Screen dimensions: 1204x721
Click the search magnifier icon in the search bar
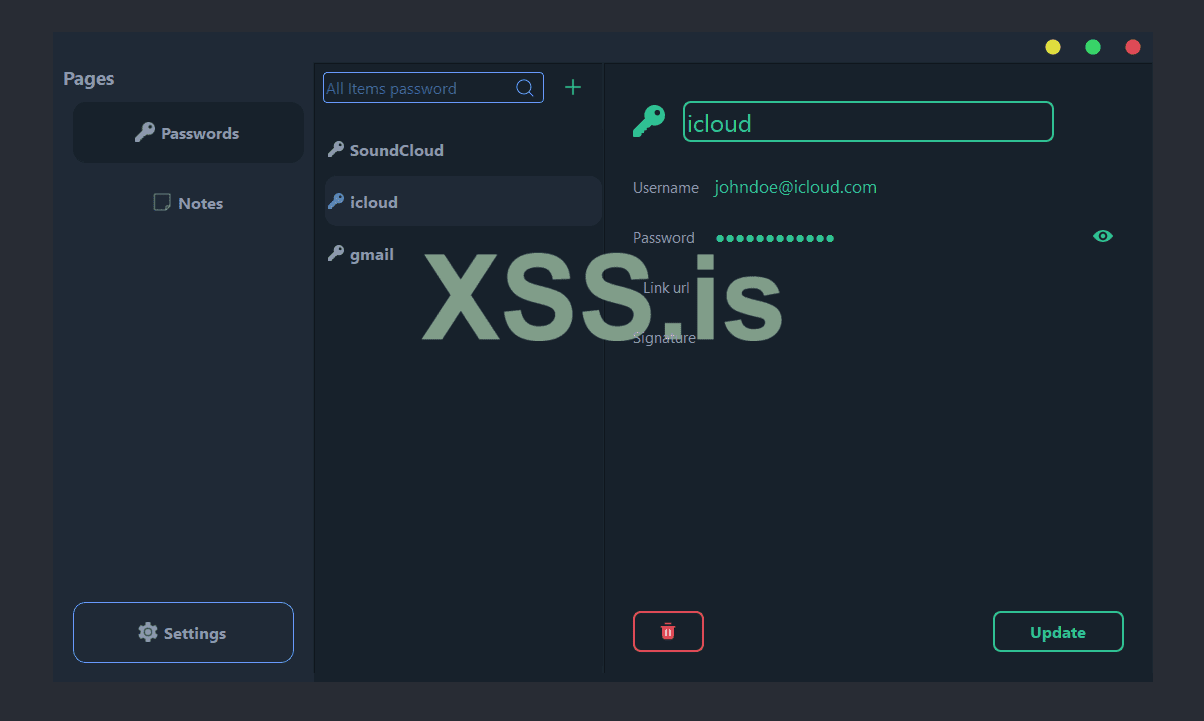(524, 88)
